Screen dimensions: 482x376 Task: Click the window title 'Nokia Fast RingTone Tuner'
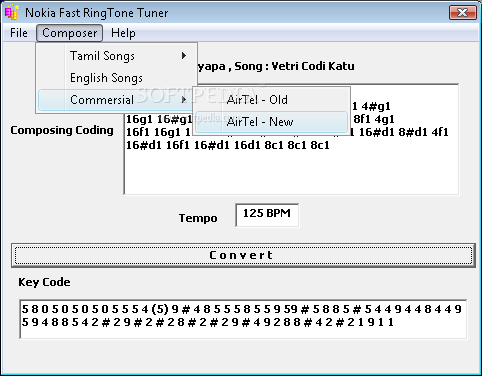(x=97, y=13)
